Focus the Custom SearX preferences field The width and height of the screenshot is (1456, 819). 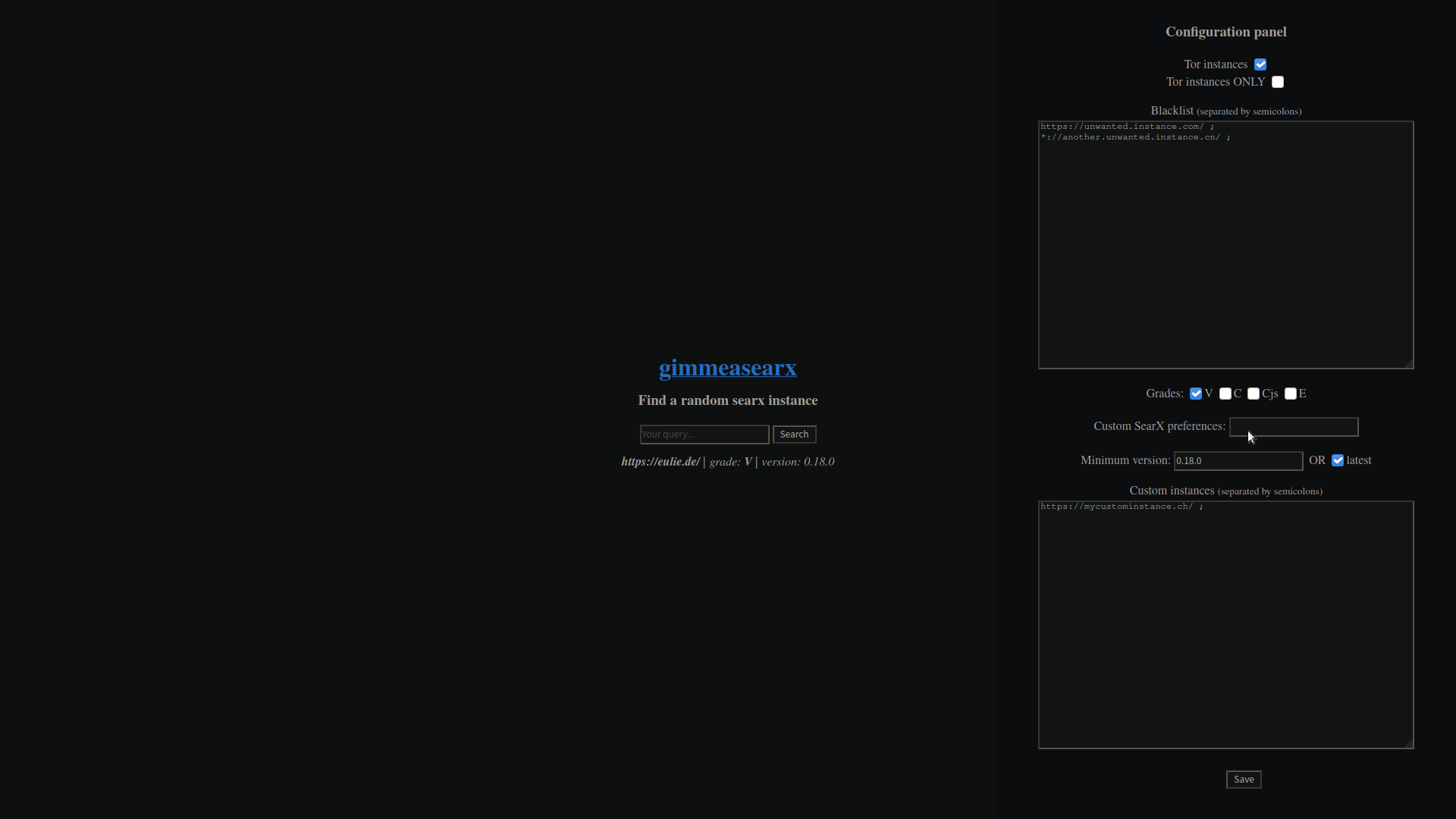(1293, 427)
